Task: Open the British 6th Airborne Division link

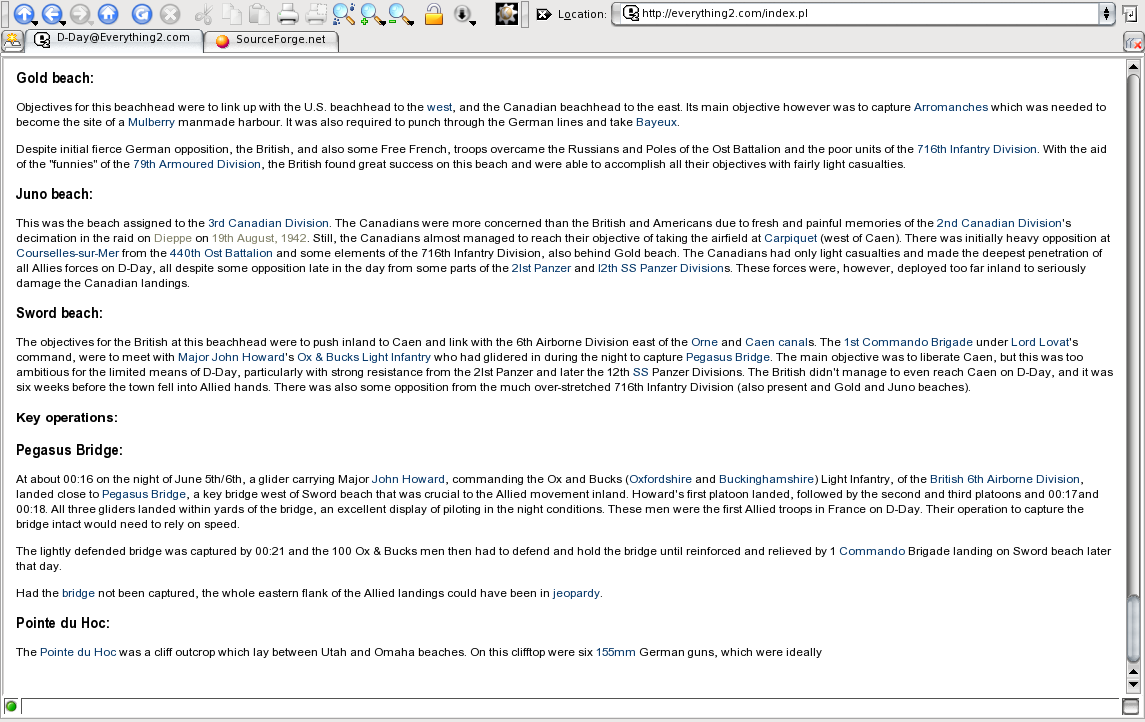Action: point(1005,479)
